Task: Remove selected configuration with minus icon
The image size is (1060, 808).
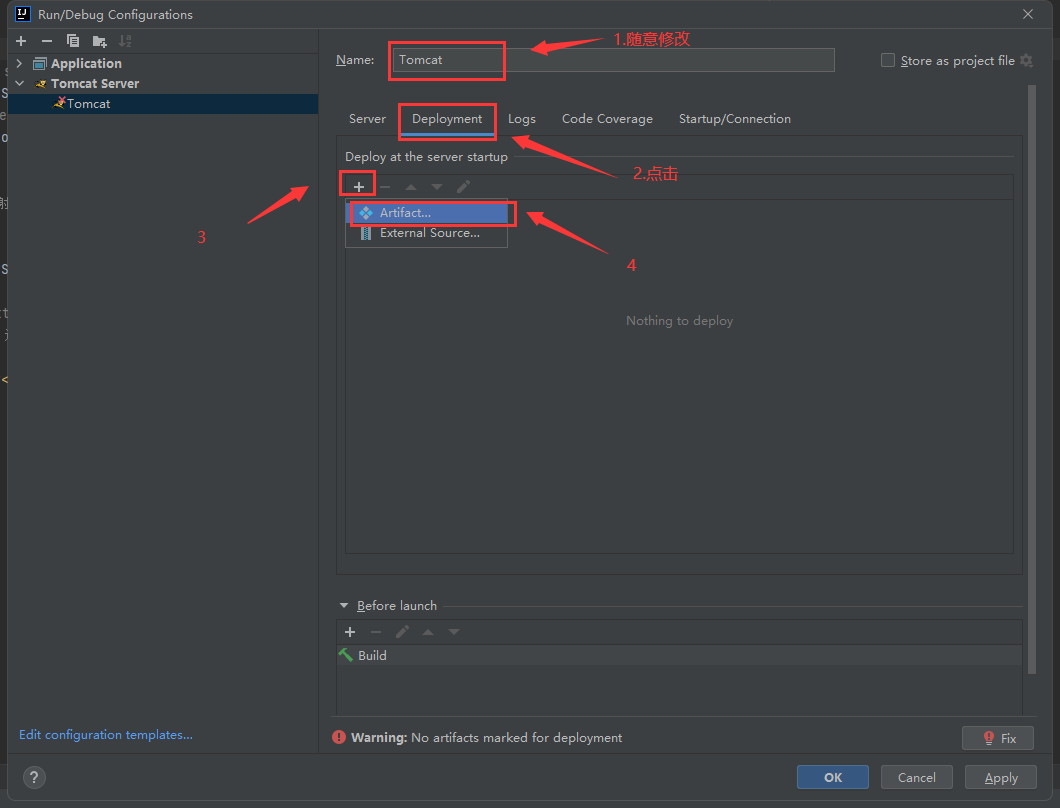Action: point(47,41)
